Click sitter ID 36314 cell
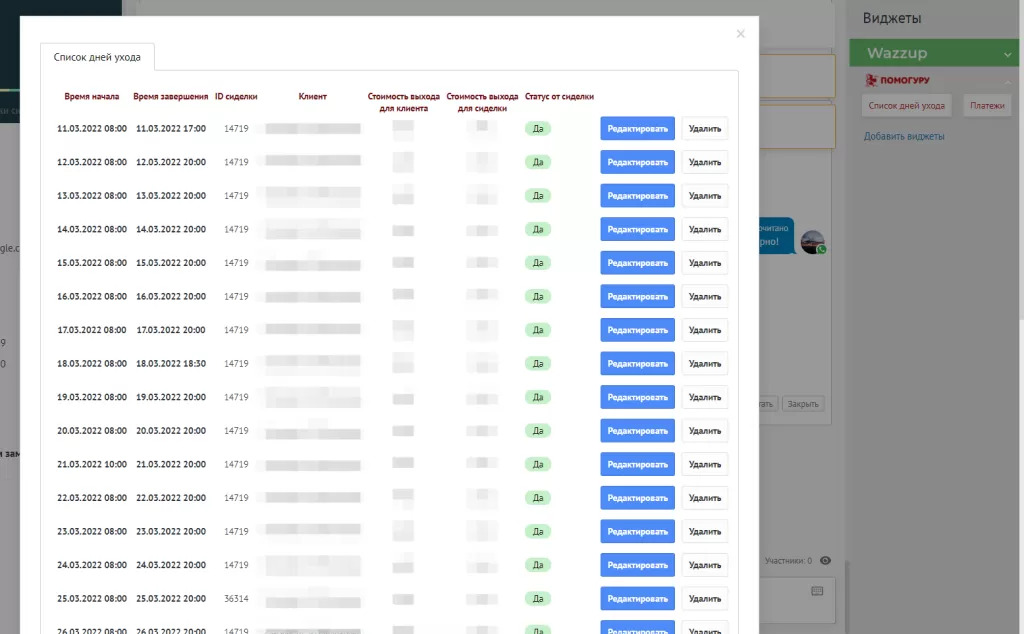The height and width of the screenshot is (634, 1024). [236, 599]
